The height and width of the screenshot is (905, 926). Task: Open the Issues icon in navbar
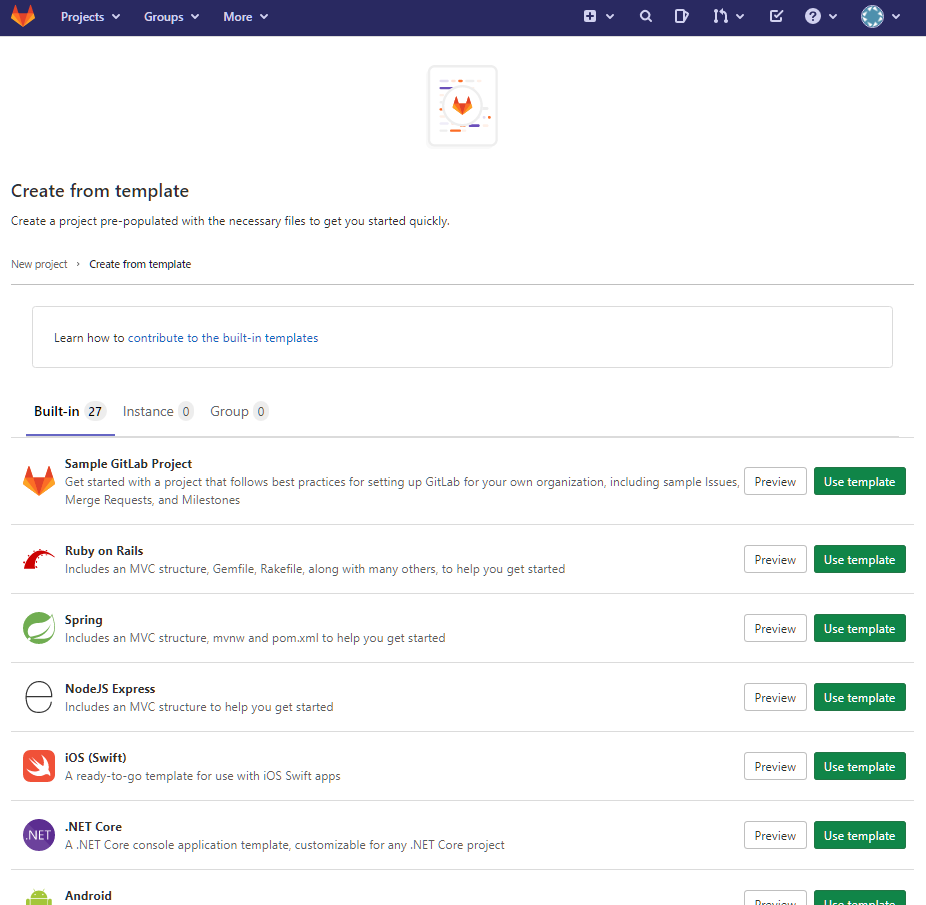[x=682, y=17]
